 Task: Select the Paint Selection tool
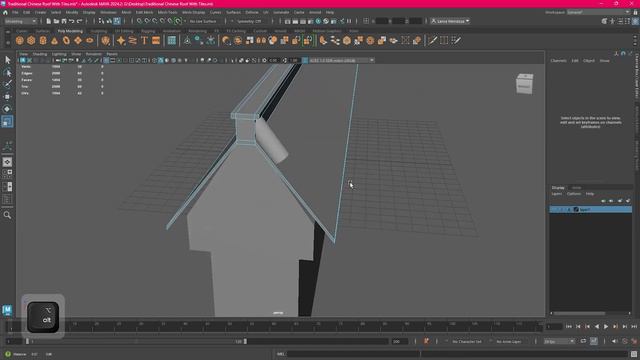7,84
